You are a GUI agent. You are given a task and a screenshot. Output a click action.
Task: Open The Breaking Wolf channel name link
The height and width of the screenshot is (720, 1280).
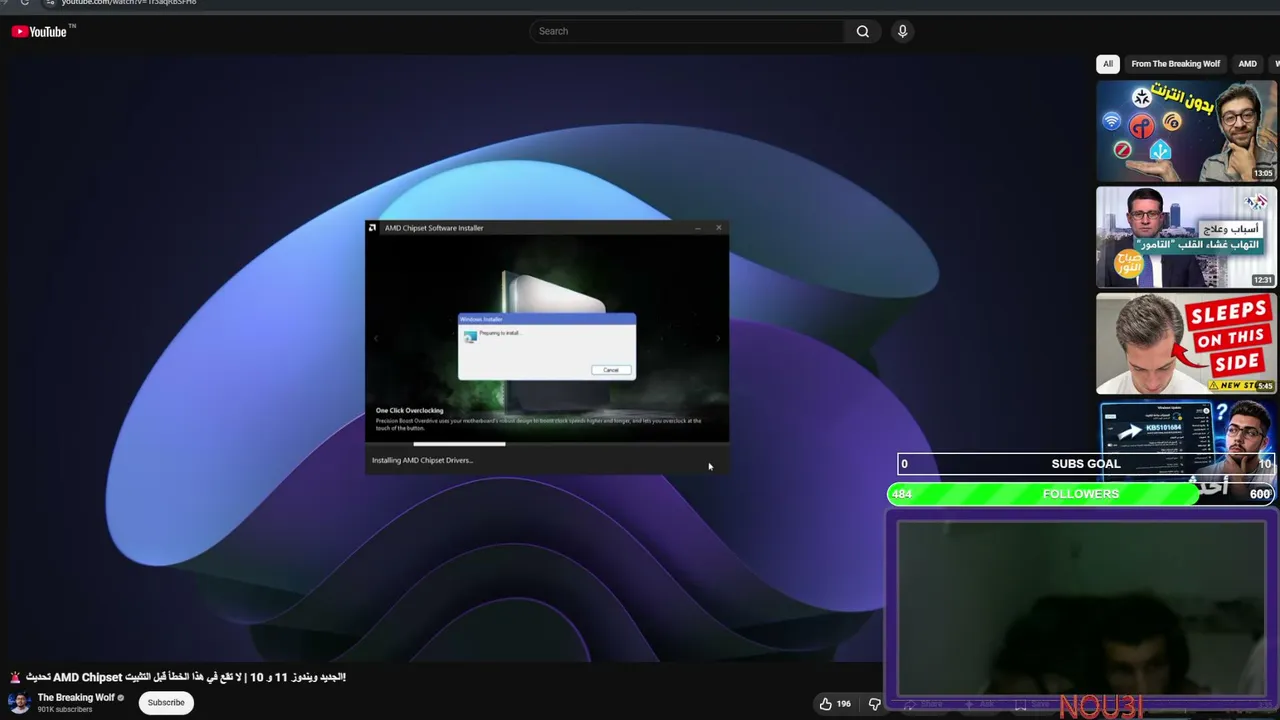(76, 697)
